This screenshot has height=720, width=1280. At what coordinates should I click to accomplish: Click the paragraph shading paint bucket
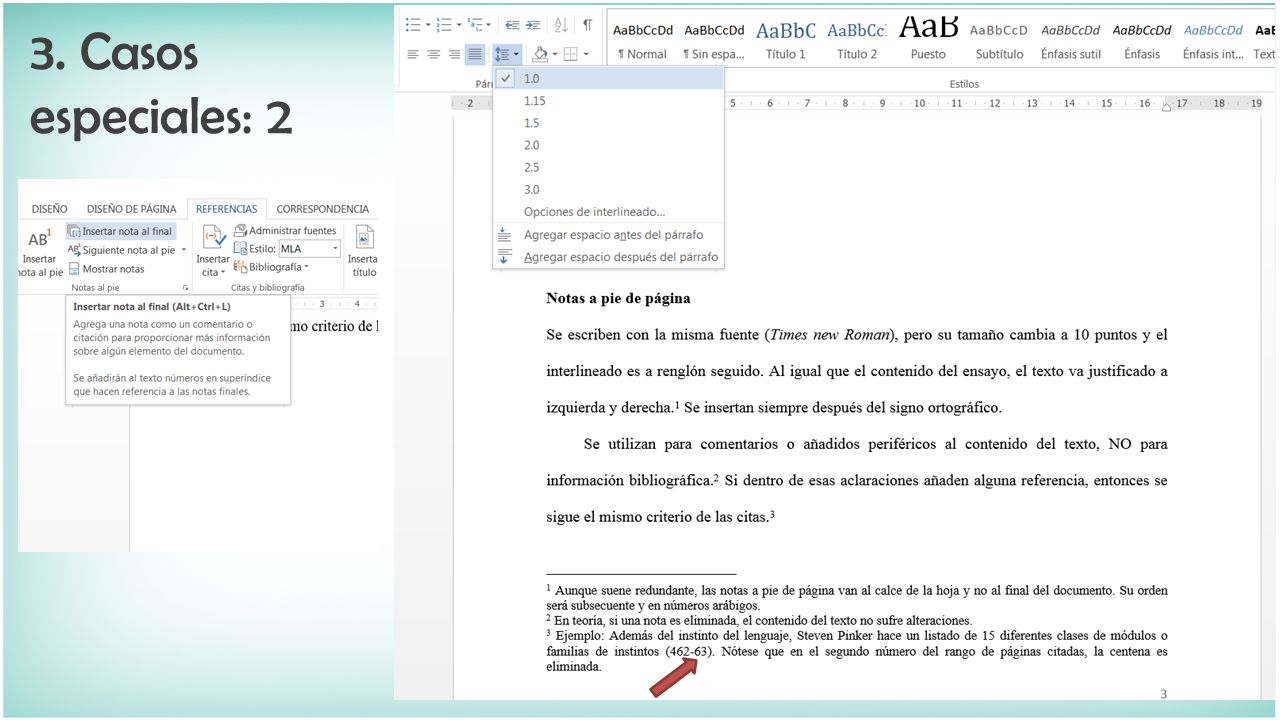(540, 54)
